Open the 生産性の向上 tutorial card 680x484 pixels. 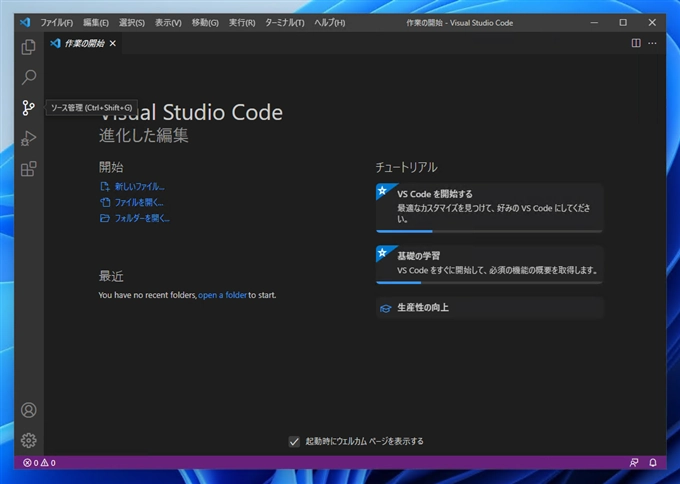(x=489, y=308)
